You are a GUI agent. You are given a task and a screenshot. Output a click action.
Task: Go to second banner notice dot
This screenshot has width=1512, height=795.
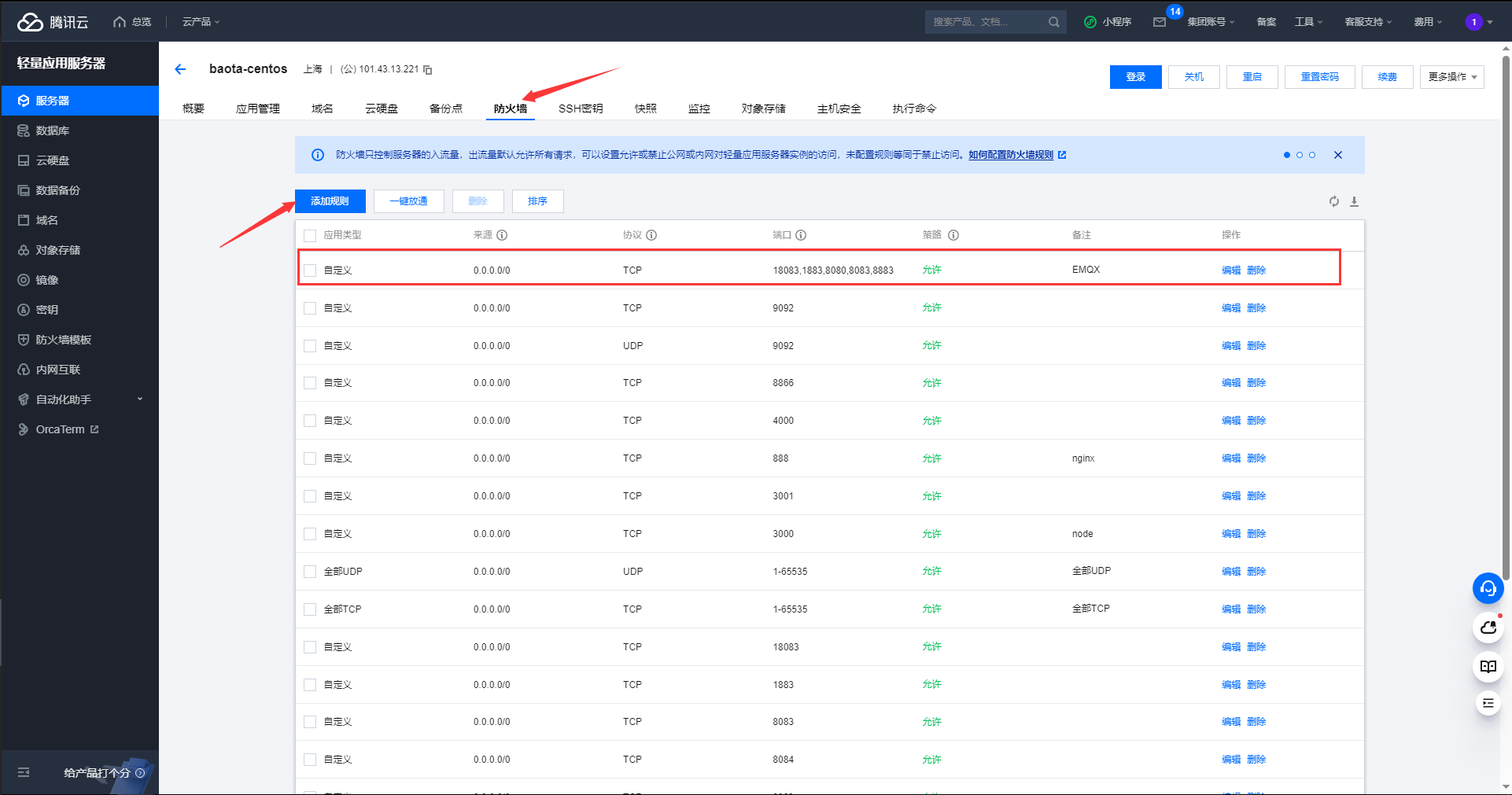[x=1300, y=155]
